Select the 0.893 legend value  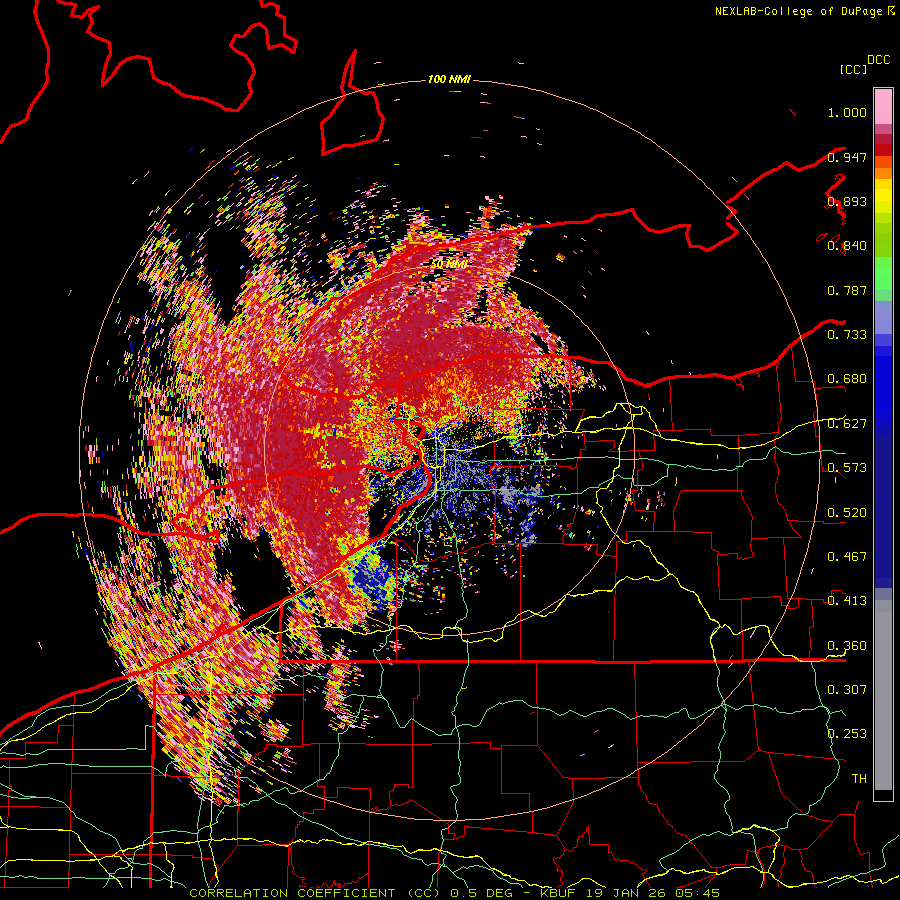point(847,201)
